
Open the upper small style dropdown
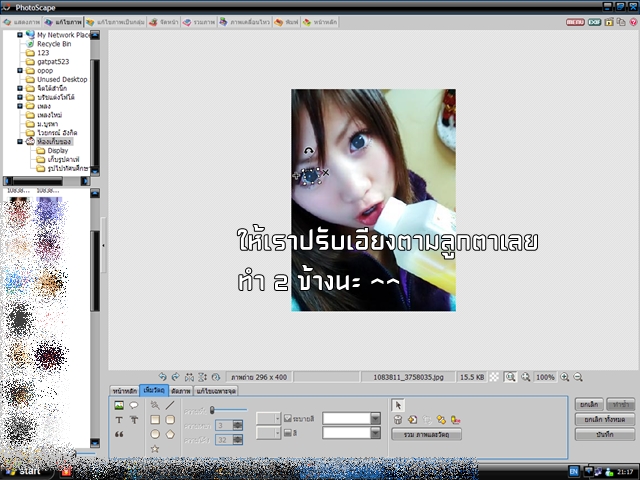[269, 418]
